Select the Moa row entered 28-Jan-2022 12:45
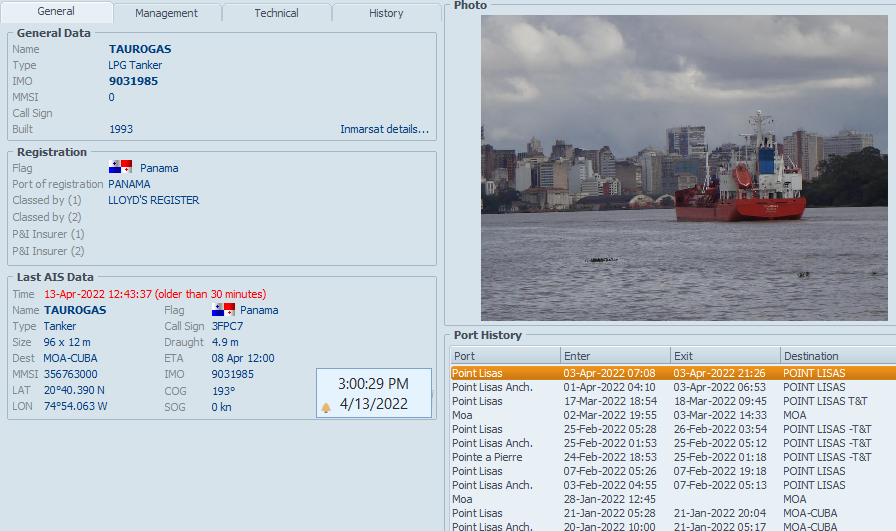The image size is (896, 531). pos(673,499)
